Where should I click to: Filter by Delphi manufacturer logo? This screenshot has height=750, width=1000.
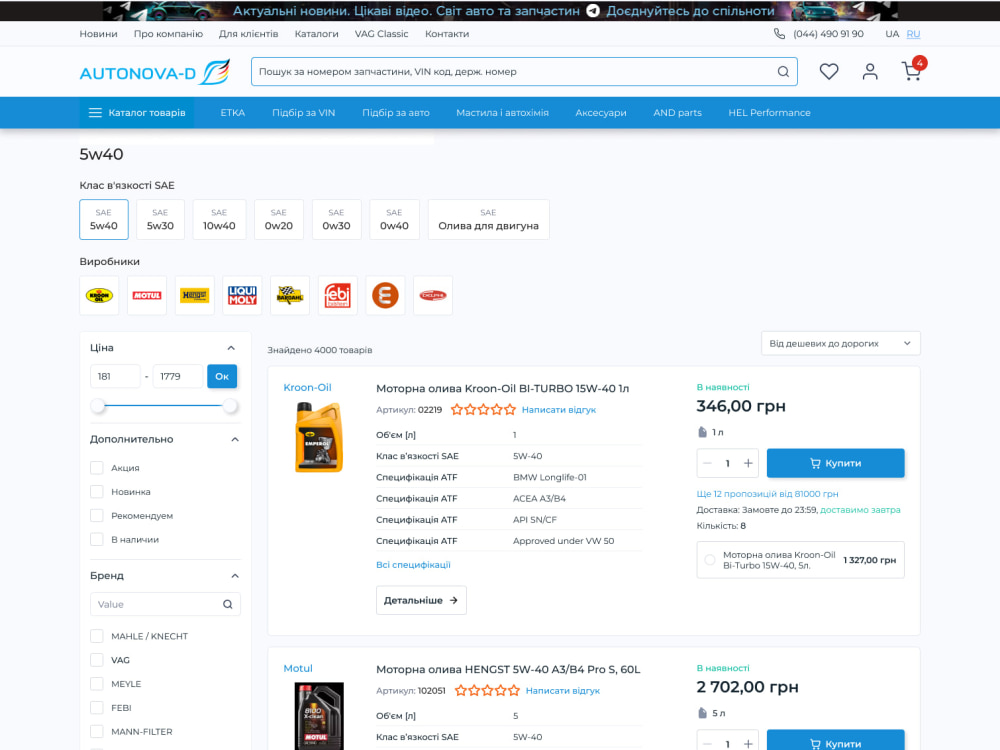point(433,295)
